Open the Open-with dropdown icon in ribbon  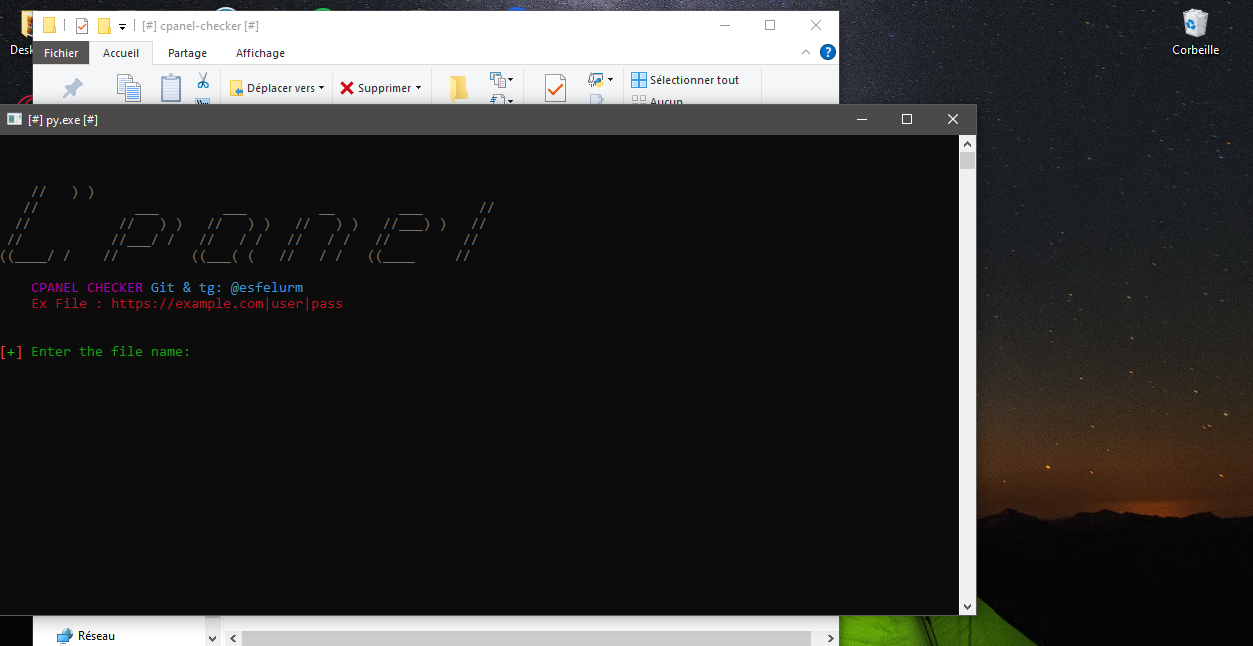coord(600,79)
